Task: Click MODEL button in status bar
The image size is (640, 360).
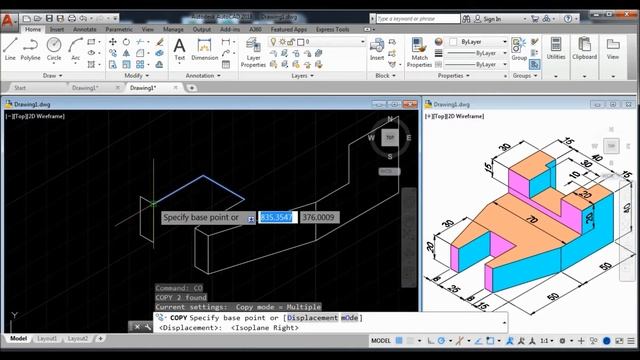Action: [x=381, y=340]
